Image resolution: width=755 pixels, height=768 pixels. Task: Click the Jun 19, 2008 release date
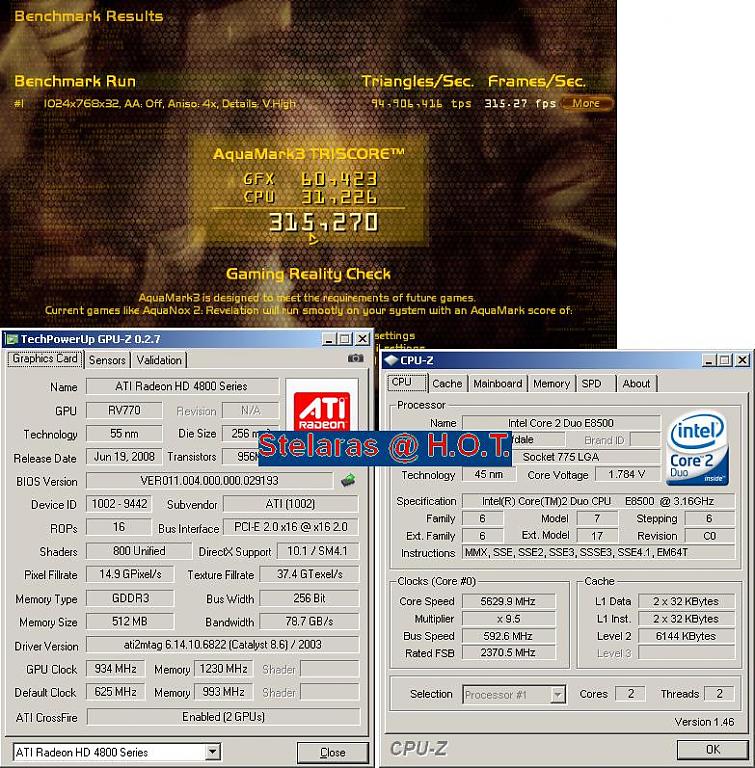[x=124, y=457]
